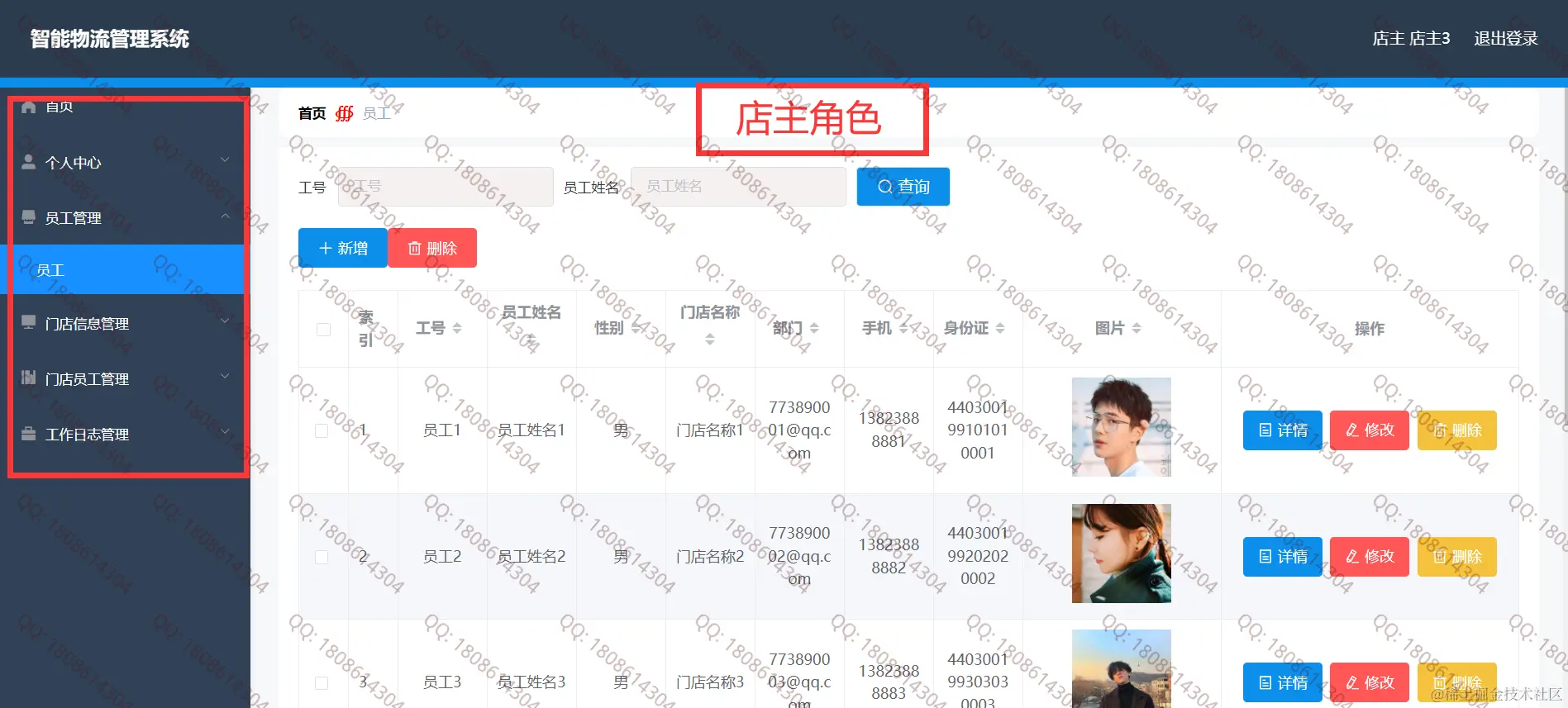Check the row for 员工2
Screen dimensions: 1568x708
[x=322, y=557]
